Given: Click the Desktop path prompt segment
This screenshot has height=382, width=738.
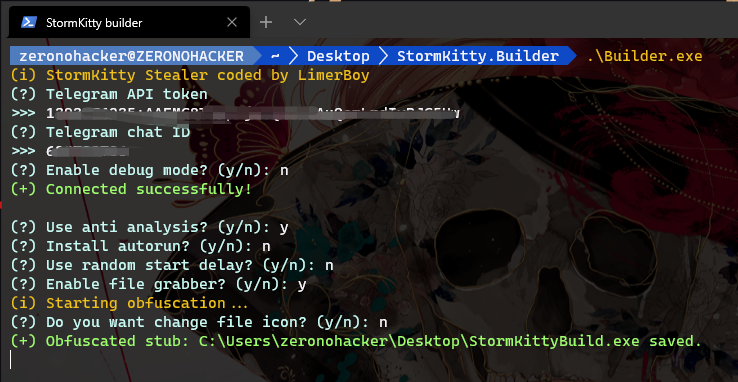Looking at the screenshot, I should [338, 56].
